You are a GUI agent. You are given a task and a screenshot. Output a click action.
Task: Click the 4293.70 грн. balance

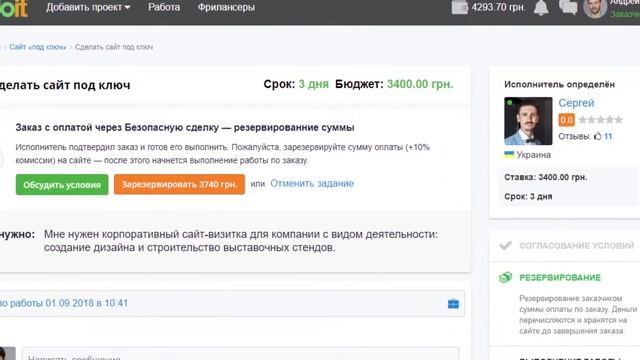[x=498, y=7]
